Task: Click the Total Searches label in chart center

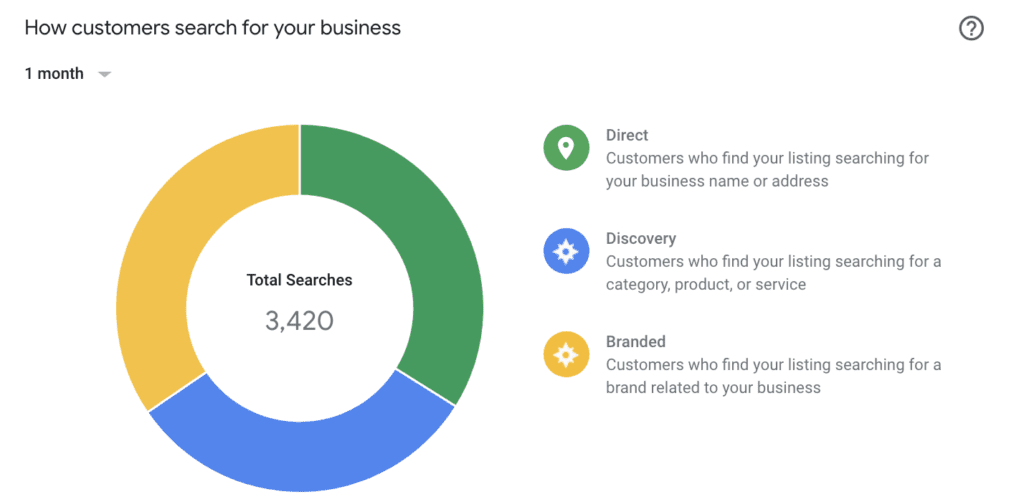Action: click(299, 280)
